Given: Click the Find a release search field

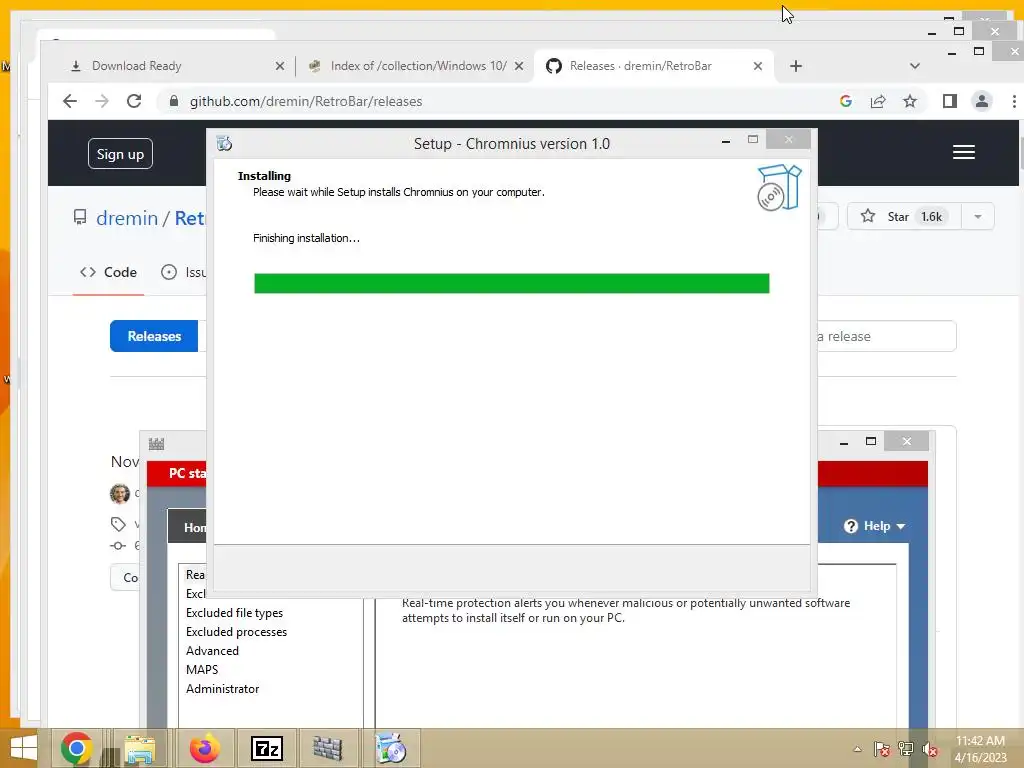Looking at the screenshot, I should [x=886, y=336].
